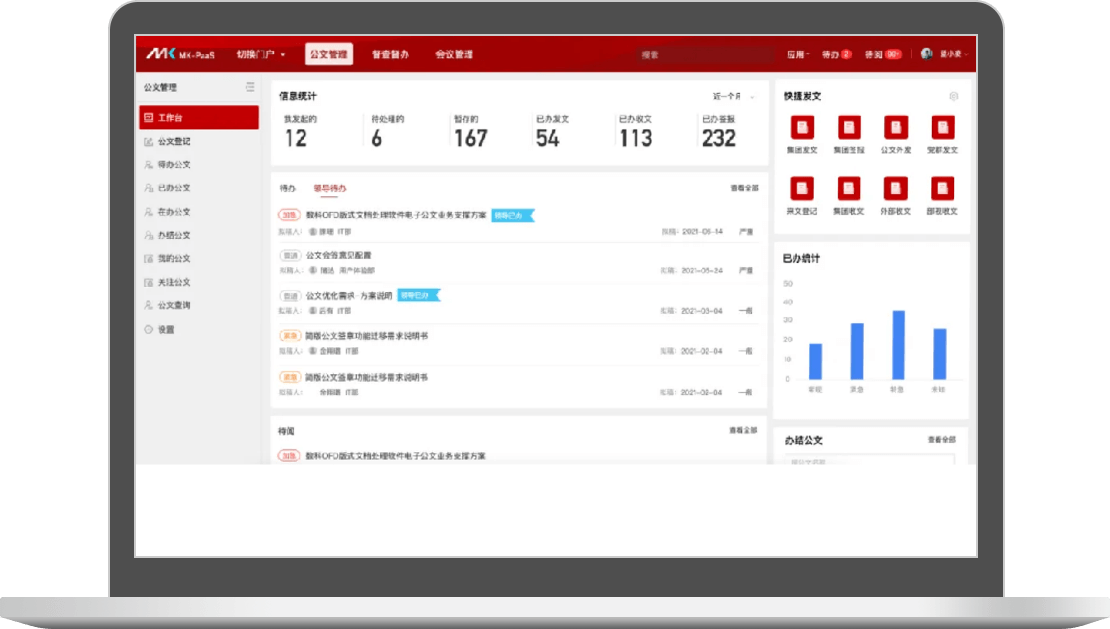Select the 待办 tab in task list

tap(287, 188)
